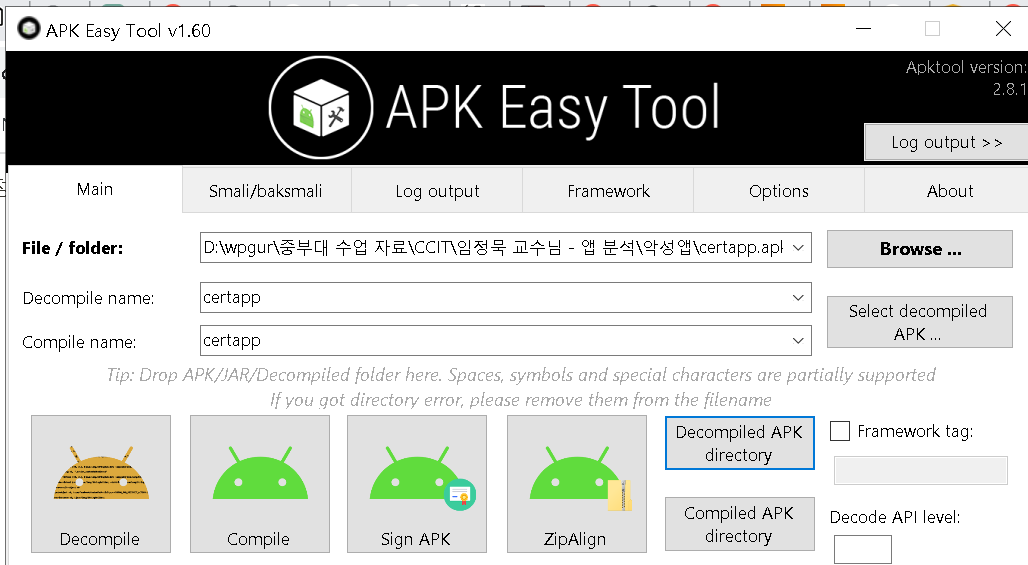The image size is (1028, 565).
Task: Click the Sign APK icon button
Action: point(416,484)
